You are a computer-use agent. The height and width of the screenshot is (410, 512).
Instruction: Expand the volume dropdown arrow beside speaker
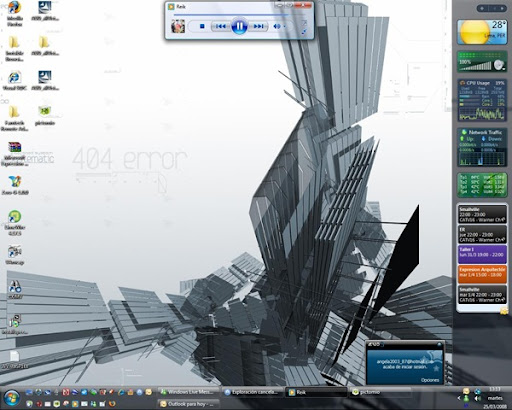285,26
